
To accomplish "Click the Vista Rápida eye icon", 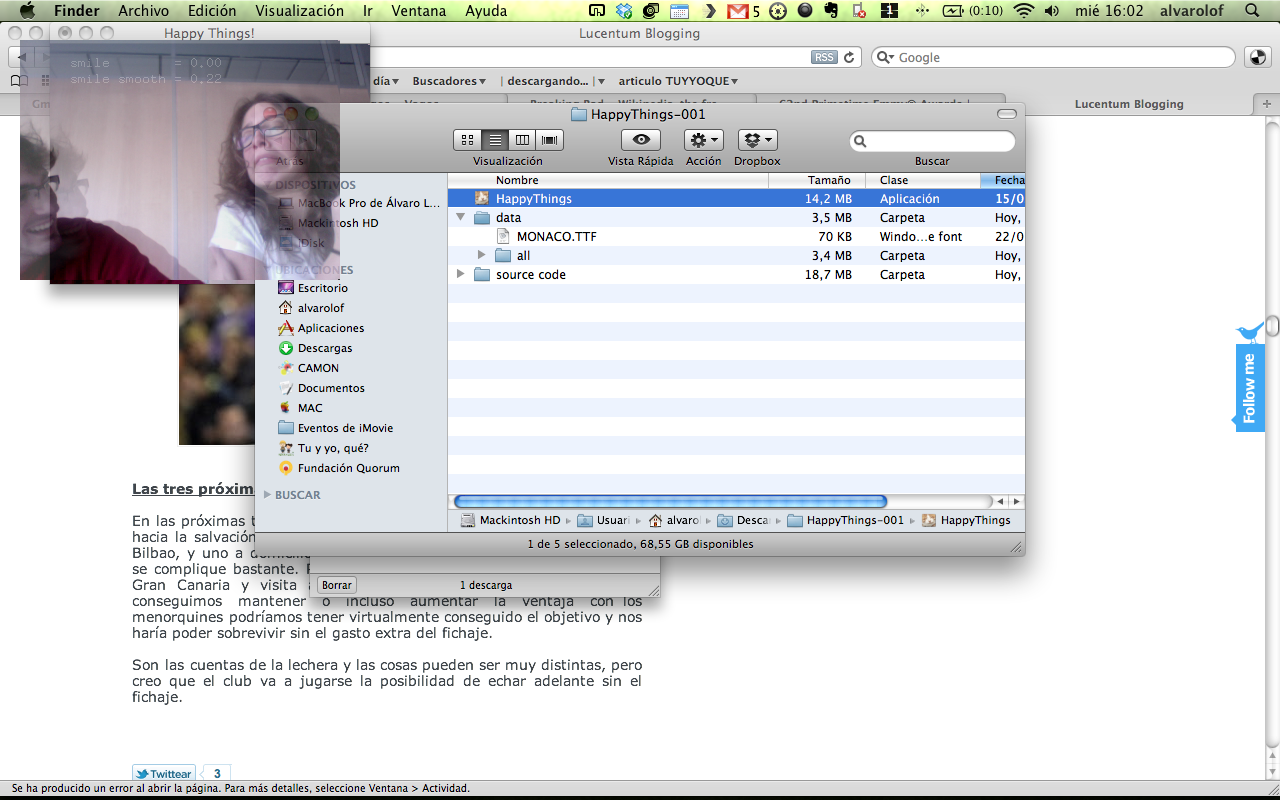I will (640, 140).
